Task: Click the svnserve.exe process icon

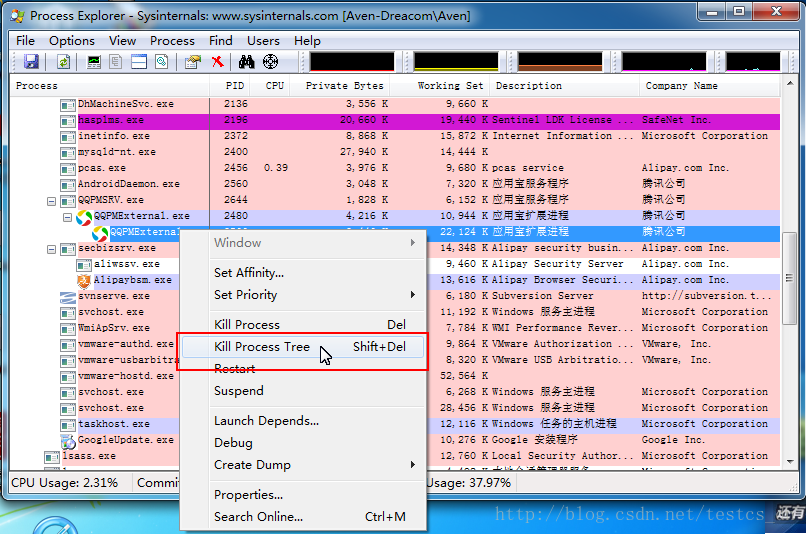Action: pos(68,297)
